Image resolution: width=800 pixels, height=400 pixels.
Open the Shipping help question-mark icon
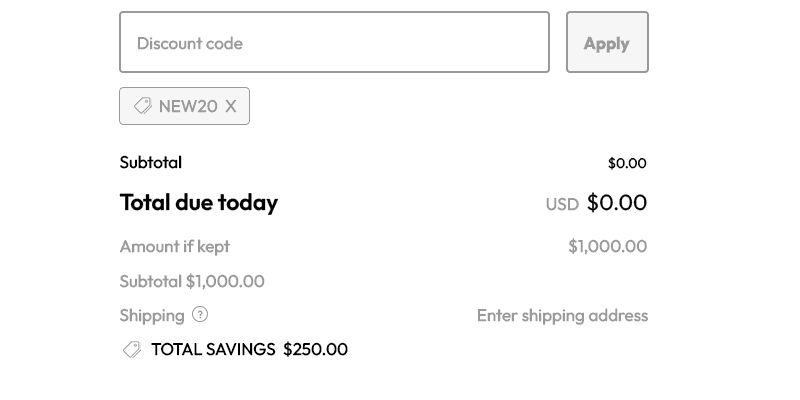(200, 314)
